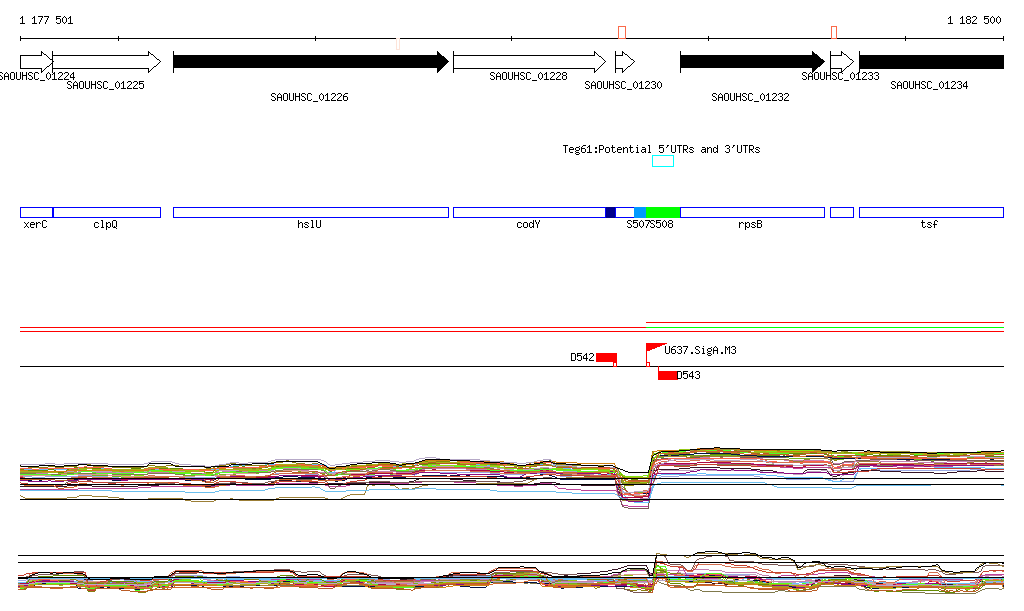Select the SAOUHSC_01224 gene arrow

click(x=35, y=62)
